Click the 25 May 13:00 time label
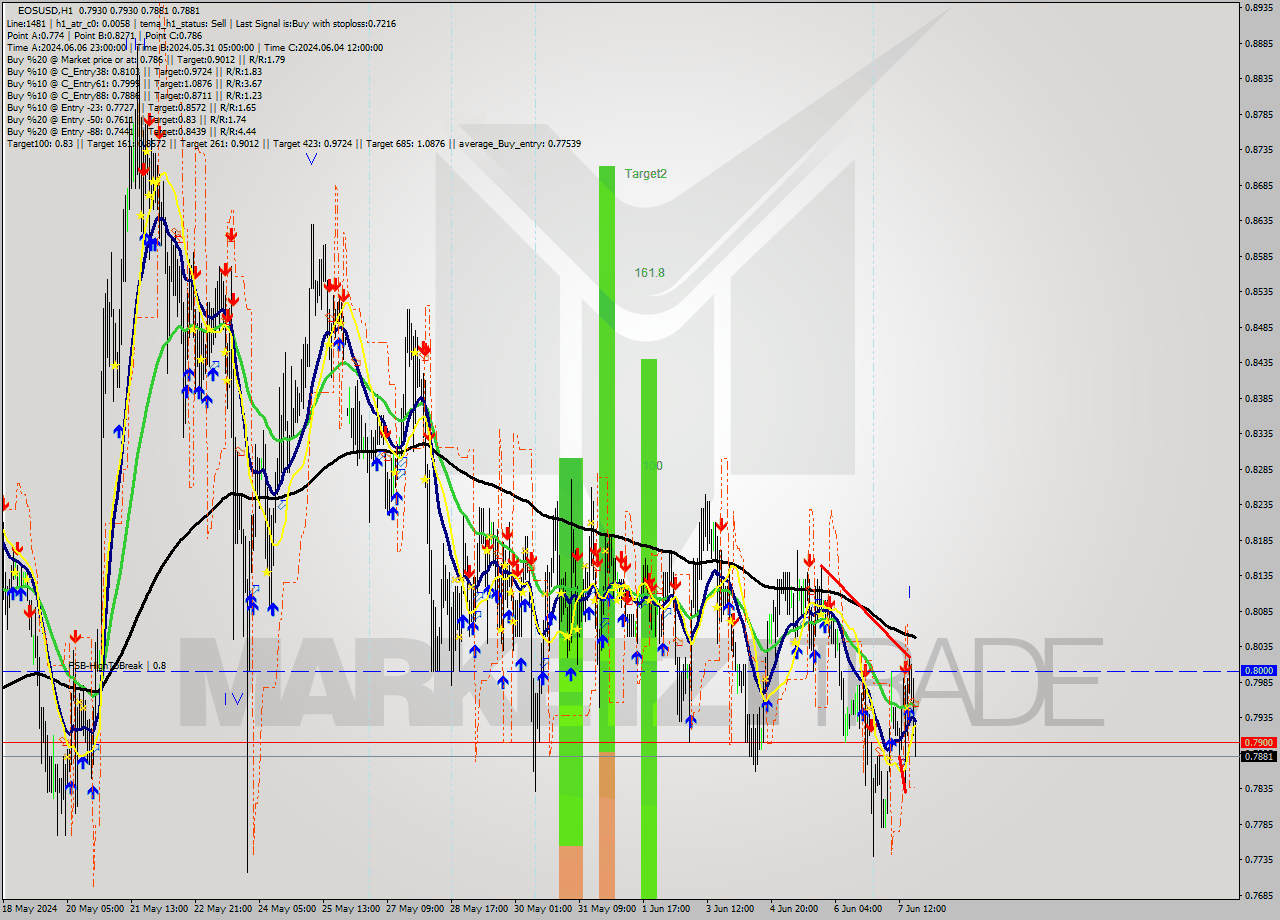This screenshot has height=920, width=1280. [351, 909]
